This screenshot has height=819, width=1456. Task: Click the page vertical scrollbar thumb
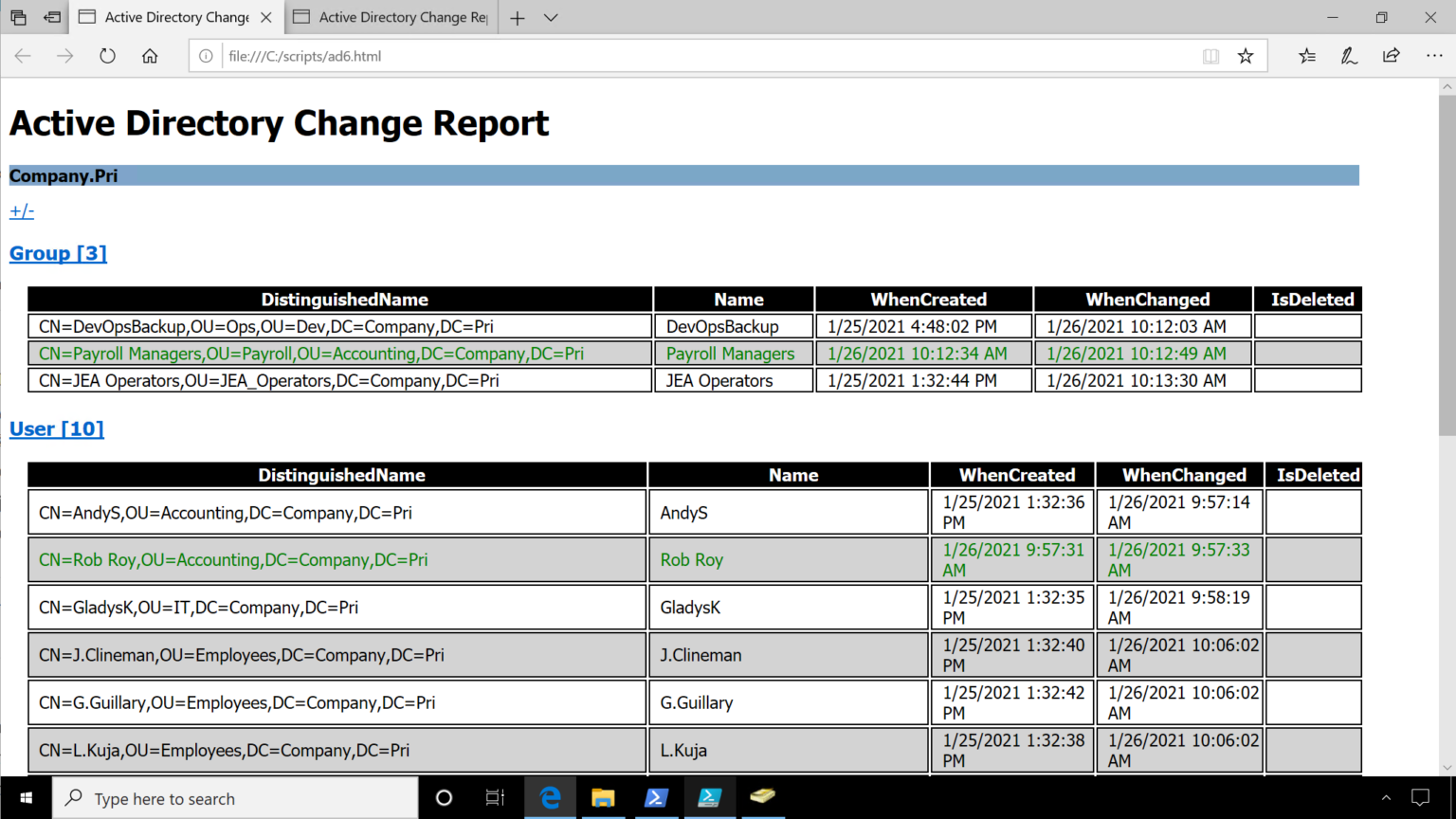click(1447, 265)
